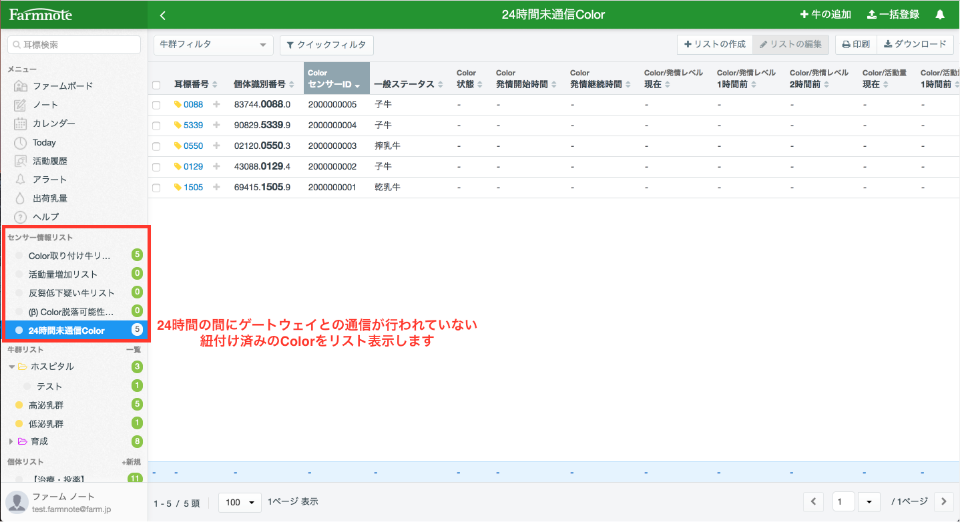This screenshot has height=523, width=960.
Task: Click the plus icon beside tag 0550
Action: [x=216, y=146]
